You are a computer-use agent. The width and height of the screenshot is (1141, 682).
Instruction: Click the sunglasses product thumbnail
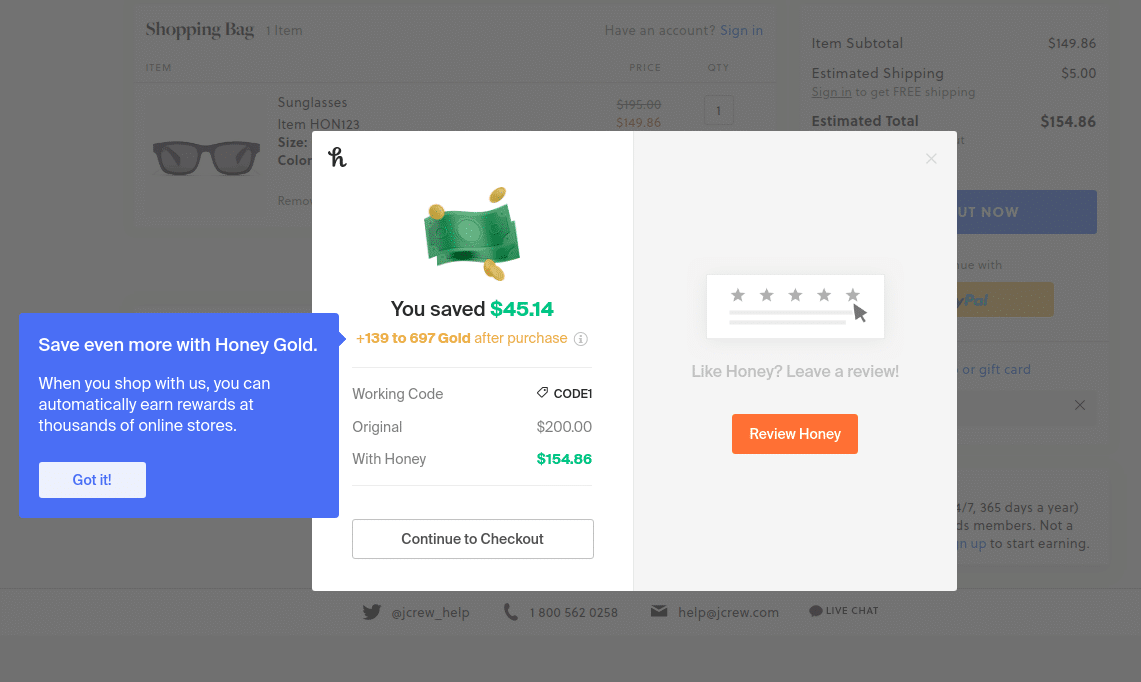pyautogui.click(x=206, y=157)
